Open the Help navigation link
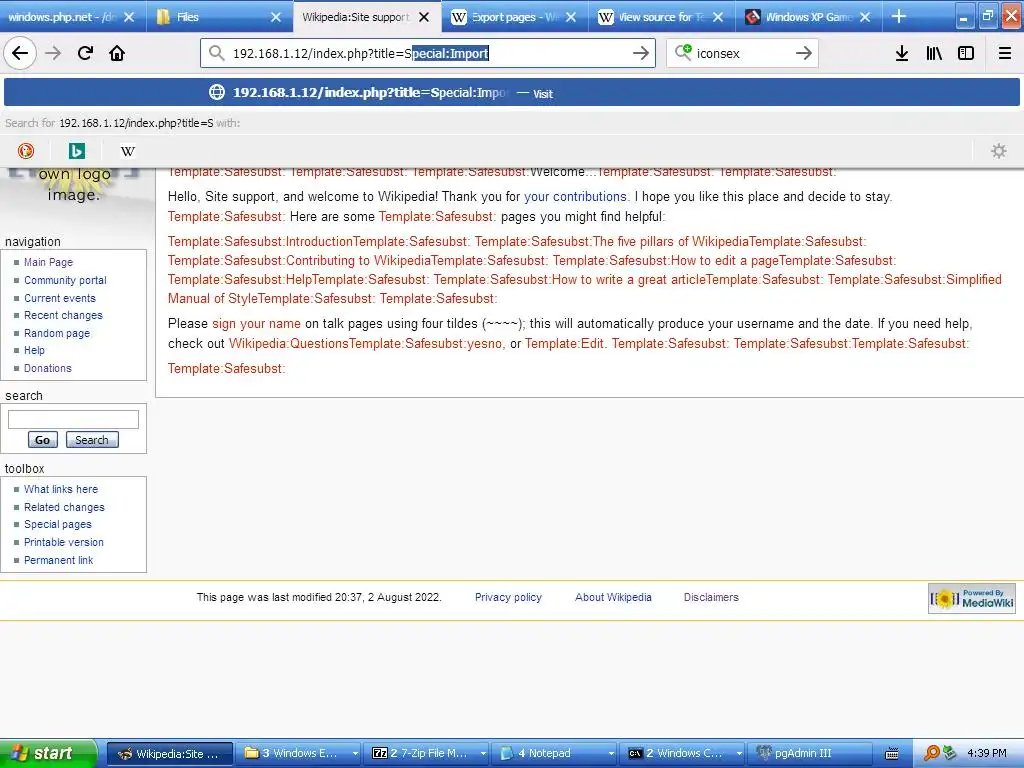This screenshot has width=1024, height=768. click(x=34, y=350)
